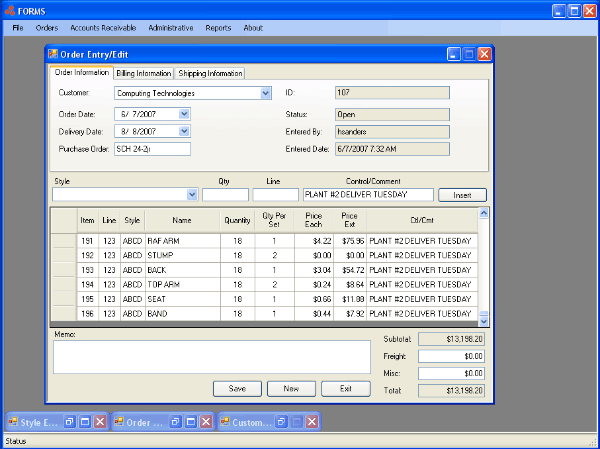
Task: Click the Save button
Action: tap(237, 389)
